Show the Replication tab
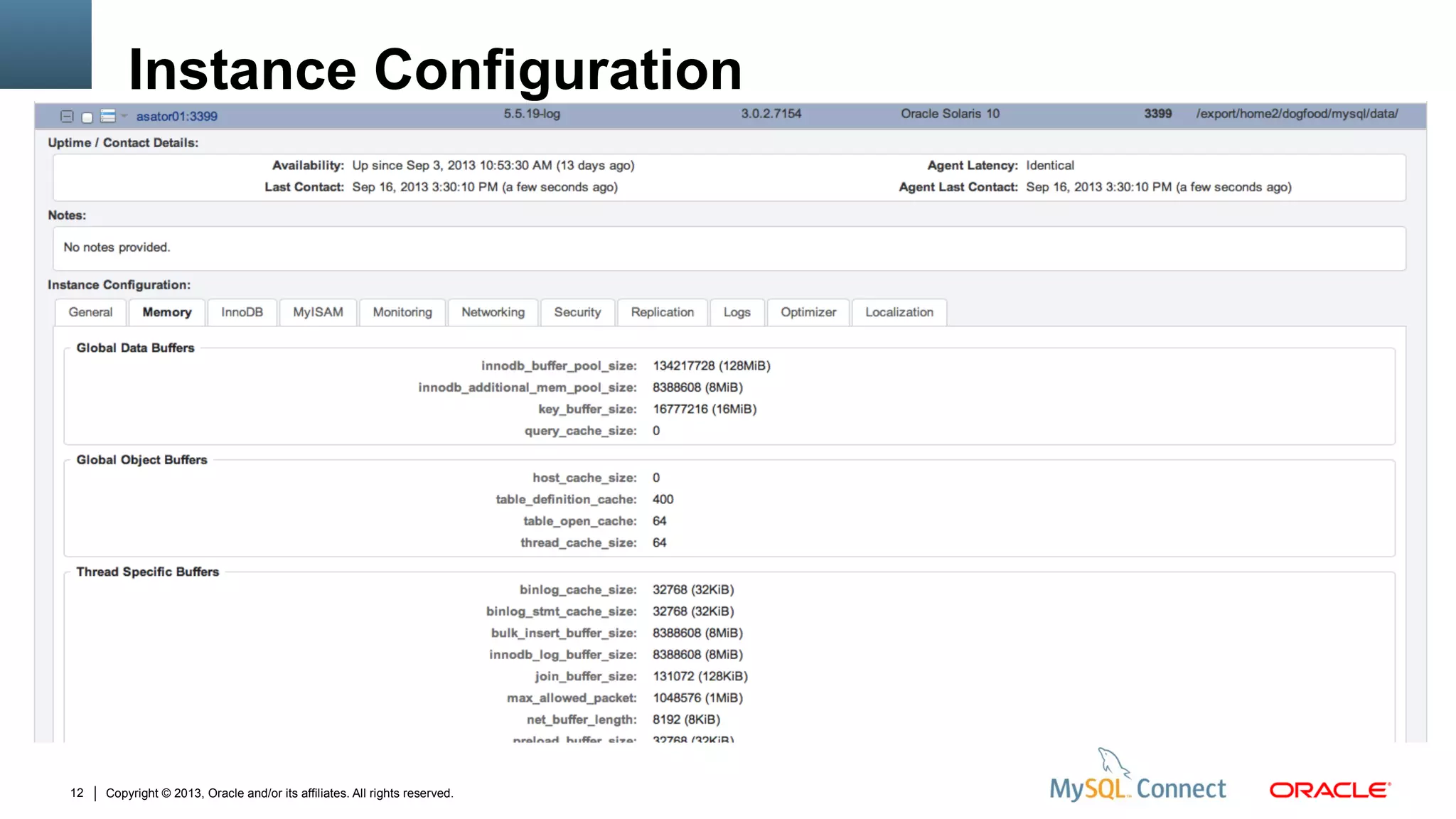1456x819 pixels. 662,312
